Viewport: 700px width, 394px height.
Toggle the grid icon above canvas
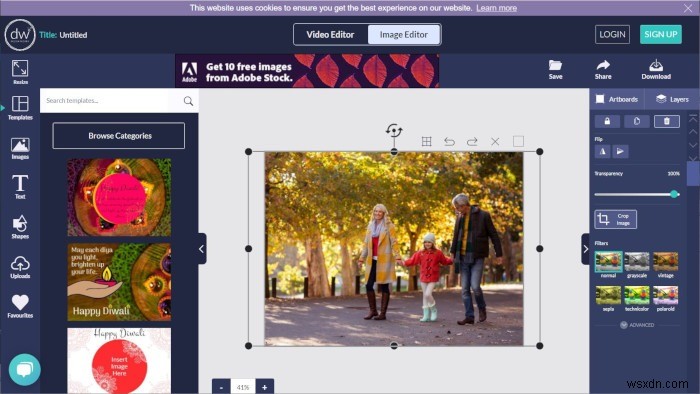point(426,141)
